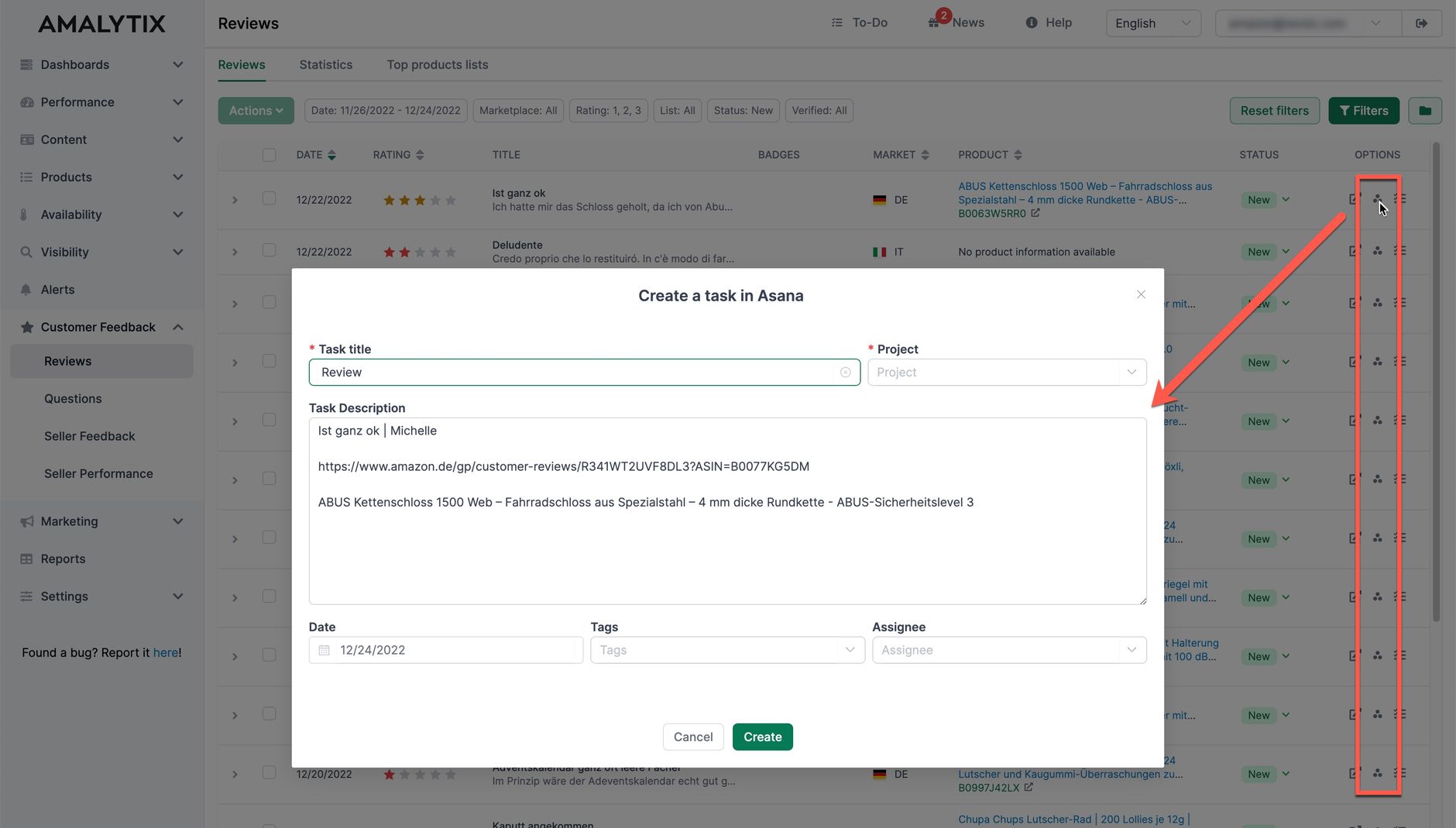Image resolution: width=1456 pixels, height=828 pixels.
Task: Open the Project dropdown in the Asana dialog
Action: pyautogui.click(x=1007, y=373)
